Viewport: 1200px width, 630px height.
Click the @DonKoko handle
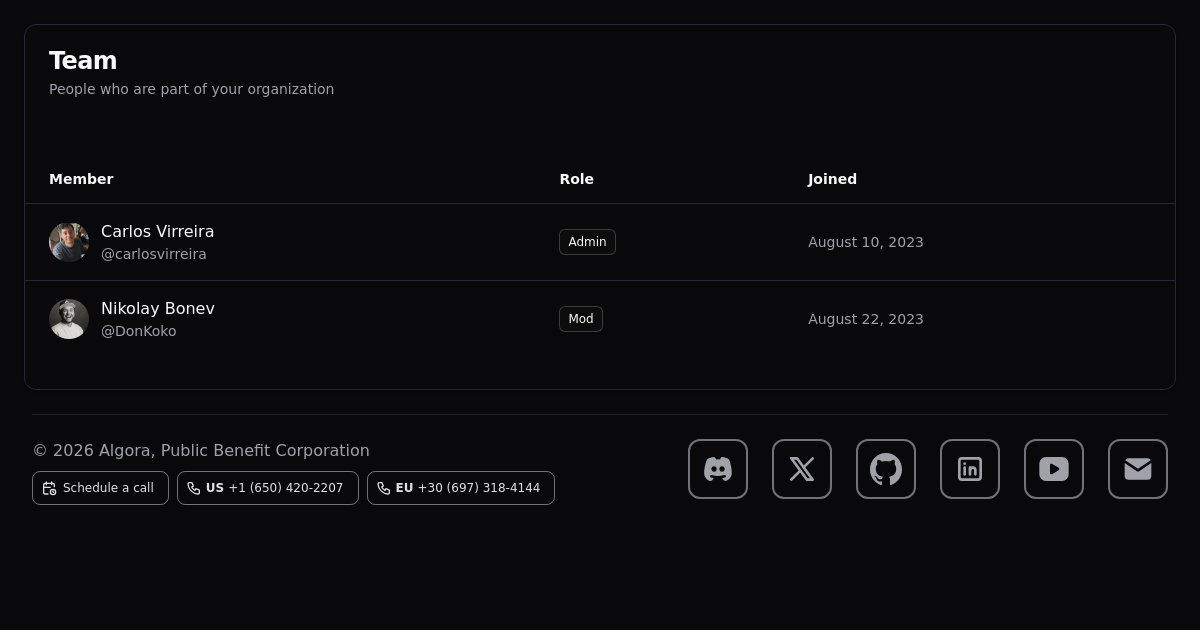(138, 331)
